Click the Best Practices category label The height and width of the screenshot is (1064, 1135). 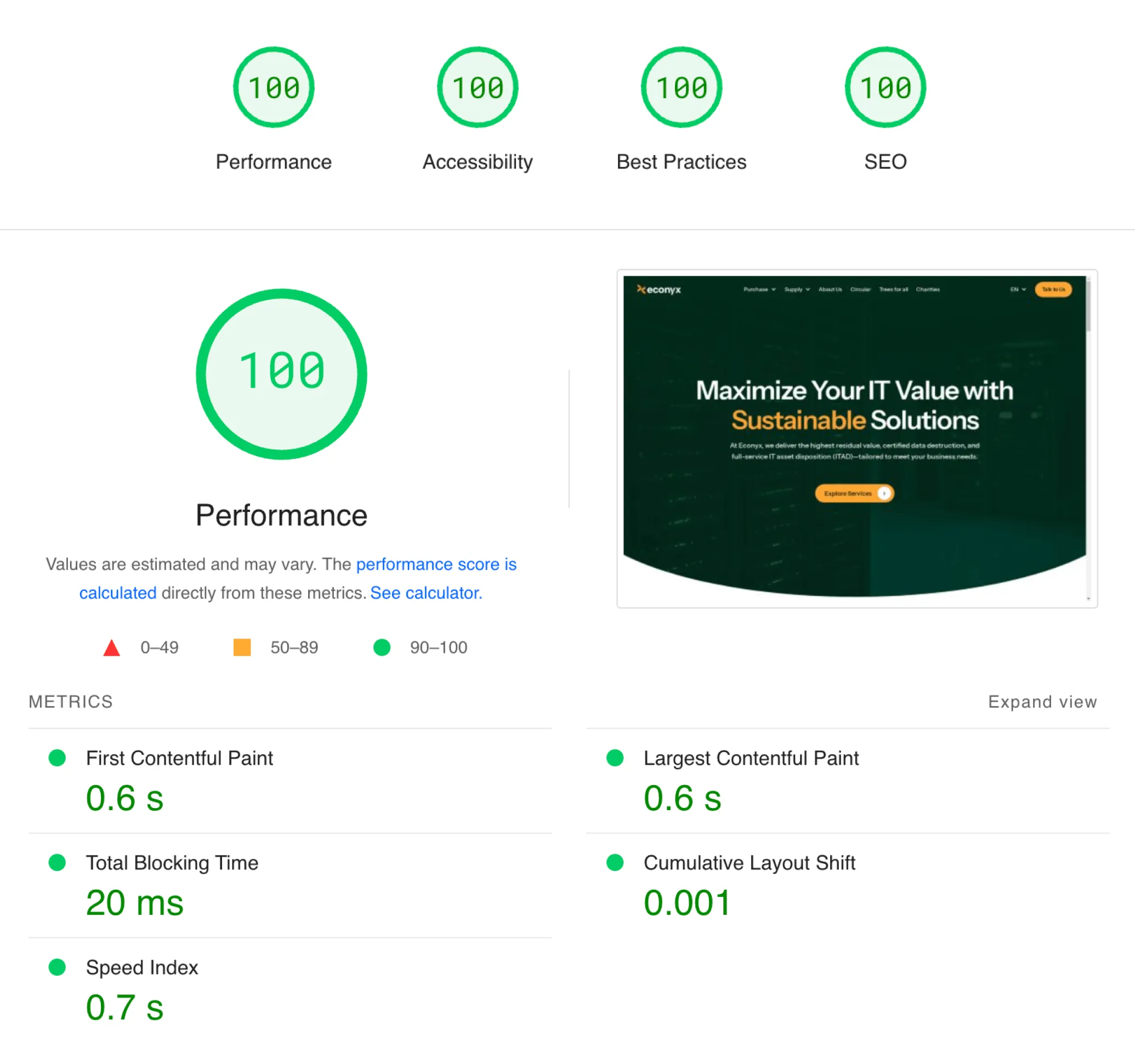point(681,162)
